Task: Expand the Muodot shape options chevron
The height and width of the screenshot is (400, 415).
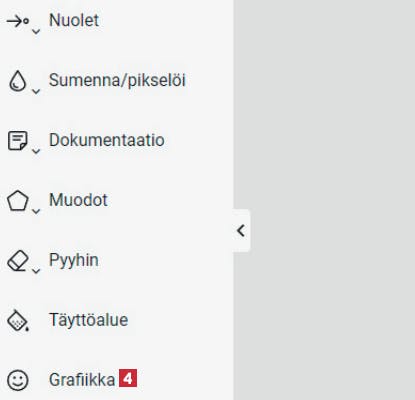Action: pyautogui.click(x=36, y=211)
